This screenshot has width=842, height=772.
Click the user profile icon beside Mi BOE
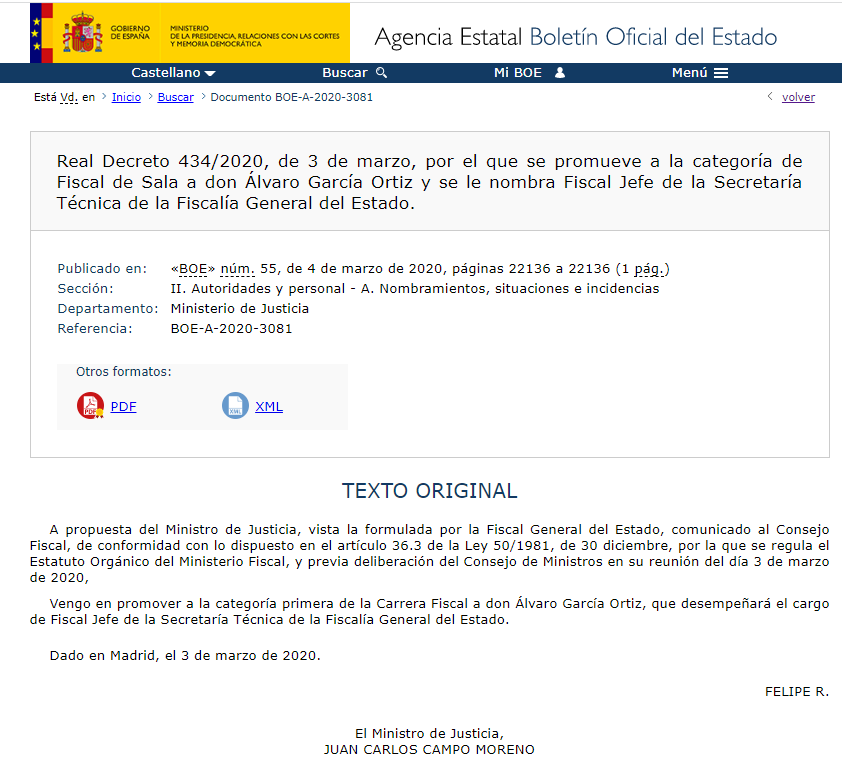[560, 73]
